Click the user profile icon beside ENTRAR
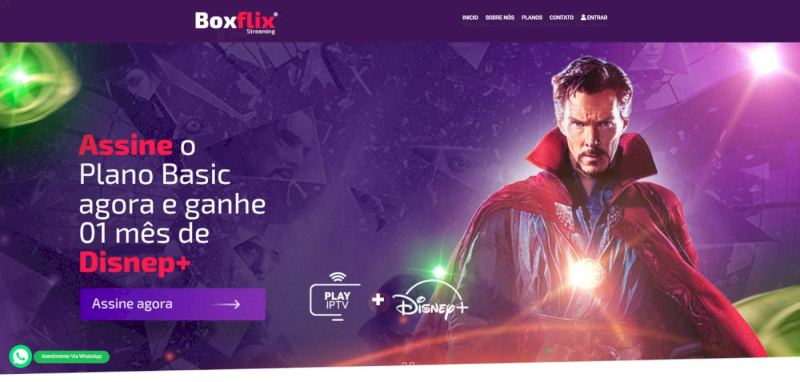The image size is (800, 382). tap(583, 17)
